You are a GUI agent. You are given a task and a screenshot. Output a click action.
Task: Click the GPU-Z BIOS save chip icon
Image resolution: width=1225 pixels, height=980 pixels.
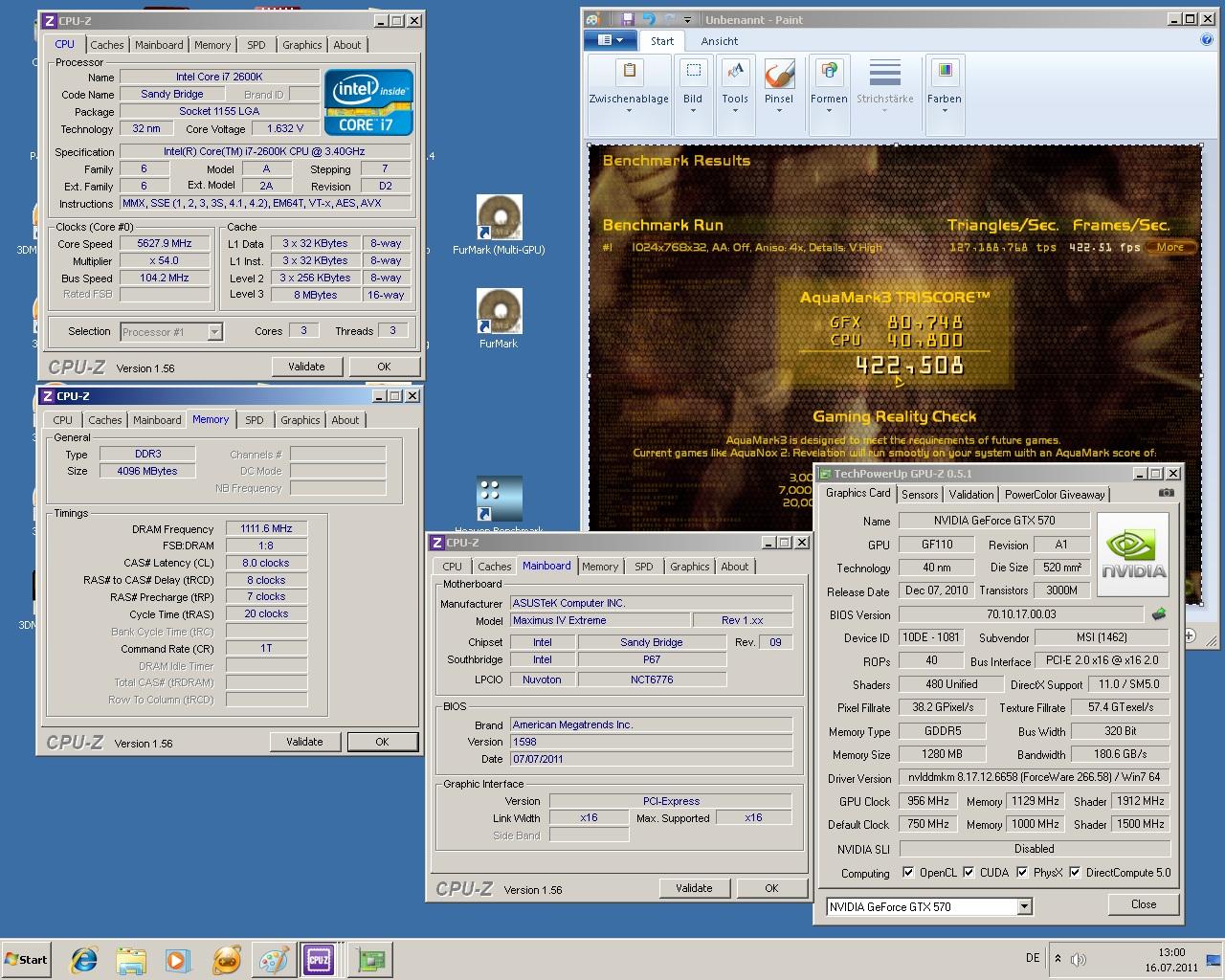tap(1159, 614)
